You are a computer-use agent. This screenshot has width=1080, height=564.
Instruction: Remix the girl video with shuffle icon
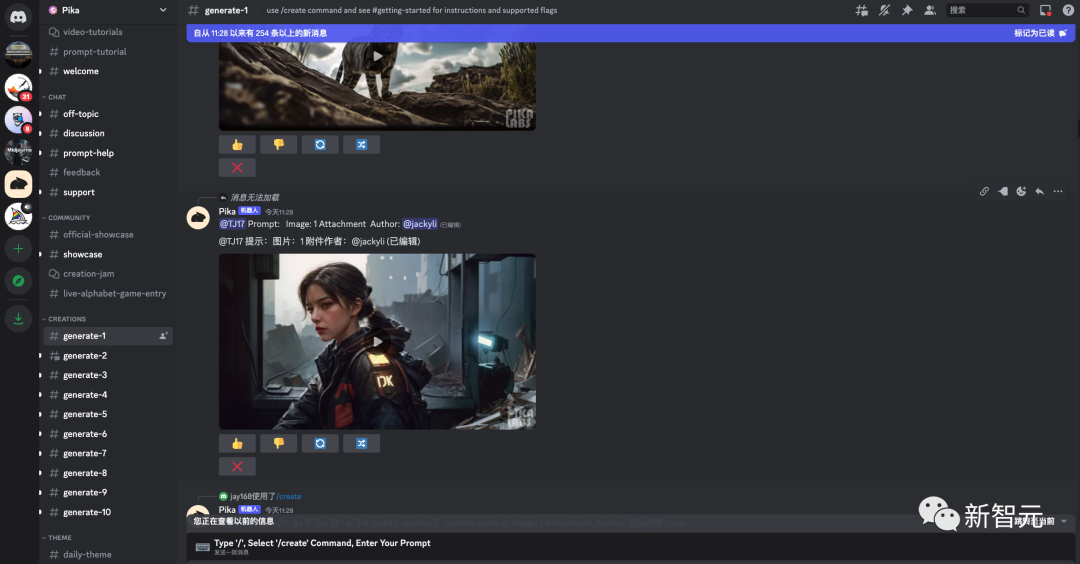(x=362, y=443)
